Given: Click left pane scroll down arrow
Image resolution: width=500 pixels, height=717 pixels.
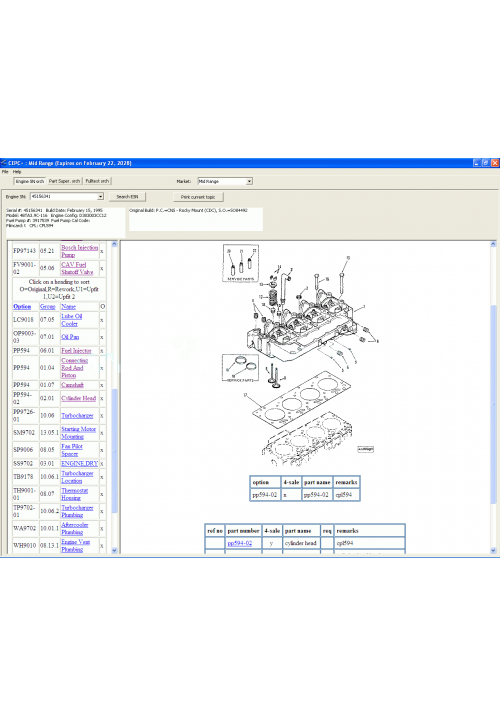Looking at the screenshot, I should coord(114,551).
